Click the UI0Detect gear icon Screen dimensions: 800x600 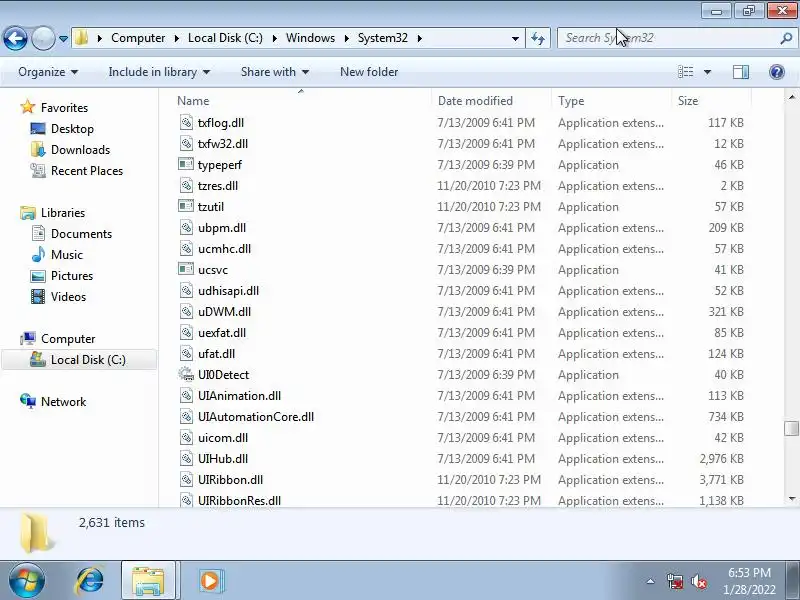(x=186, y=374)
